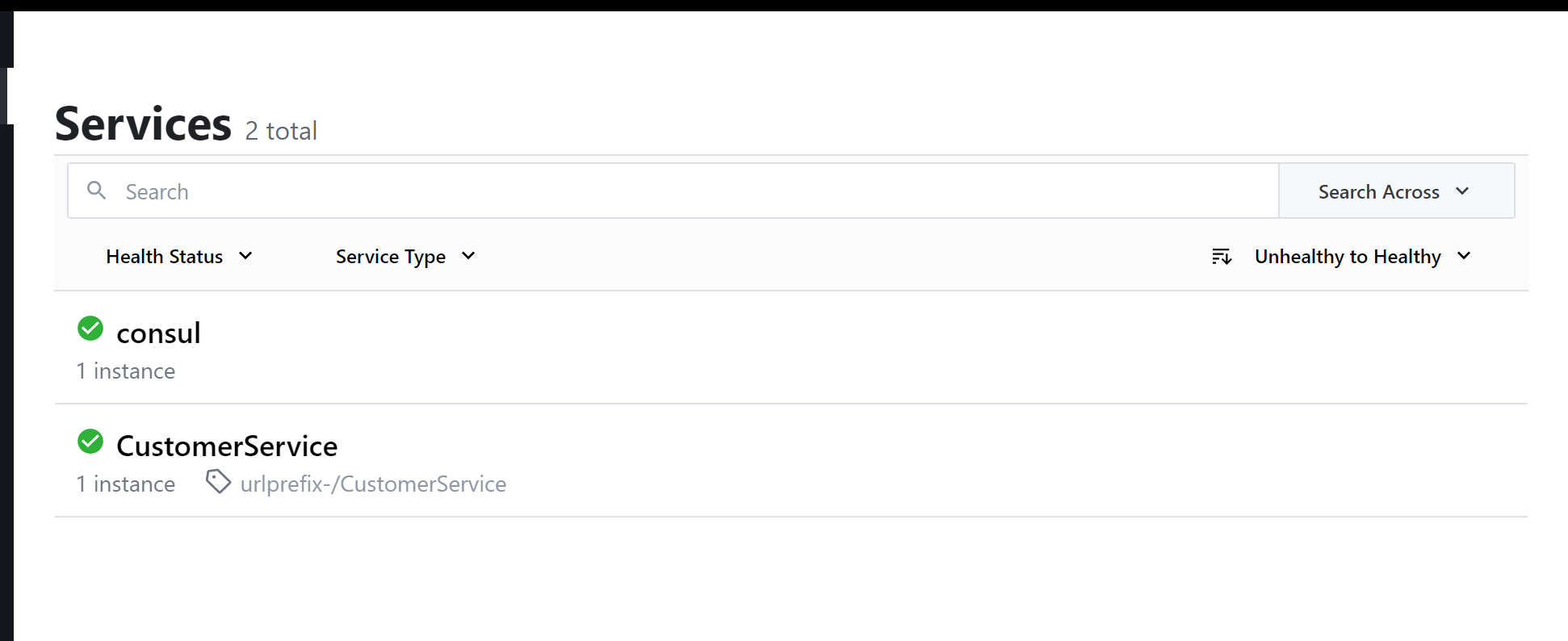Viewport: 1568px width, 641px height.
Task: Open the CustomerService entry
Action: click(x=227, y=445)
